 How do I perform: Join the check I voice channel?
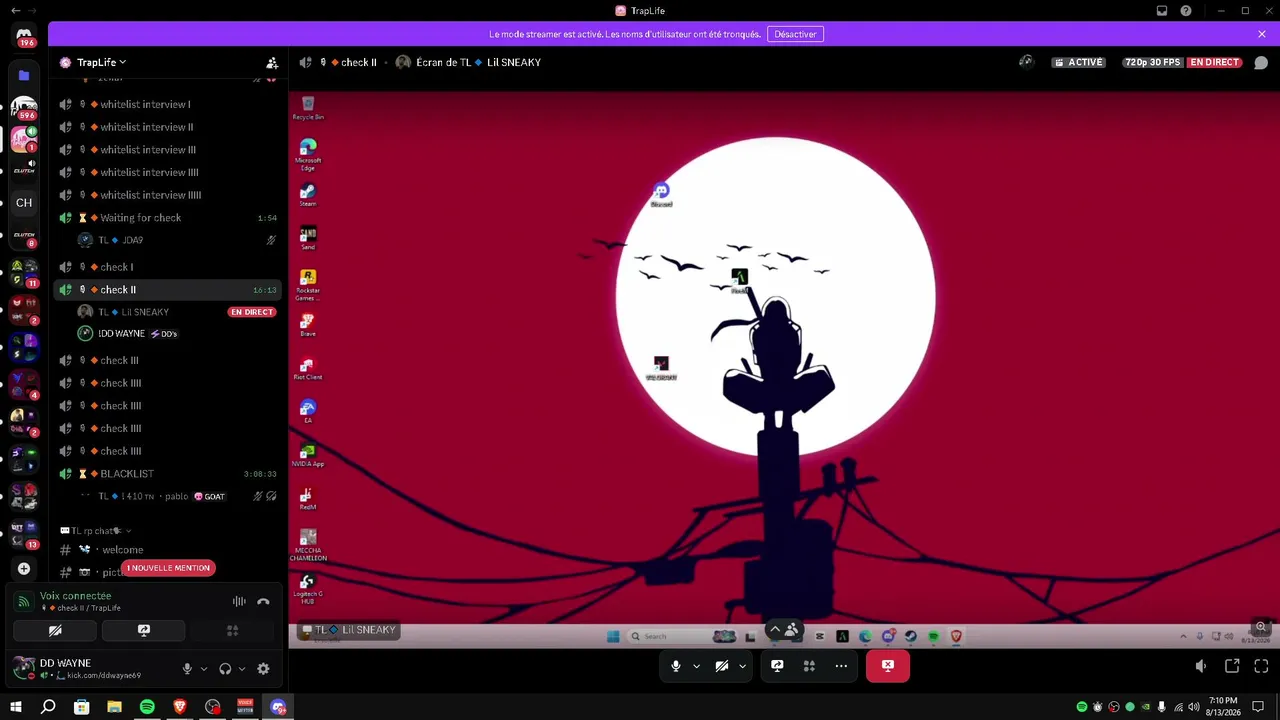tap(168, 267)
